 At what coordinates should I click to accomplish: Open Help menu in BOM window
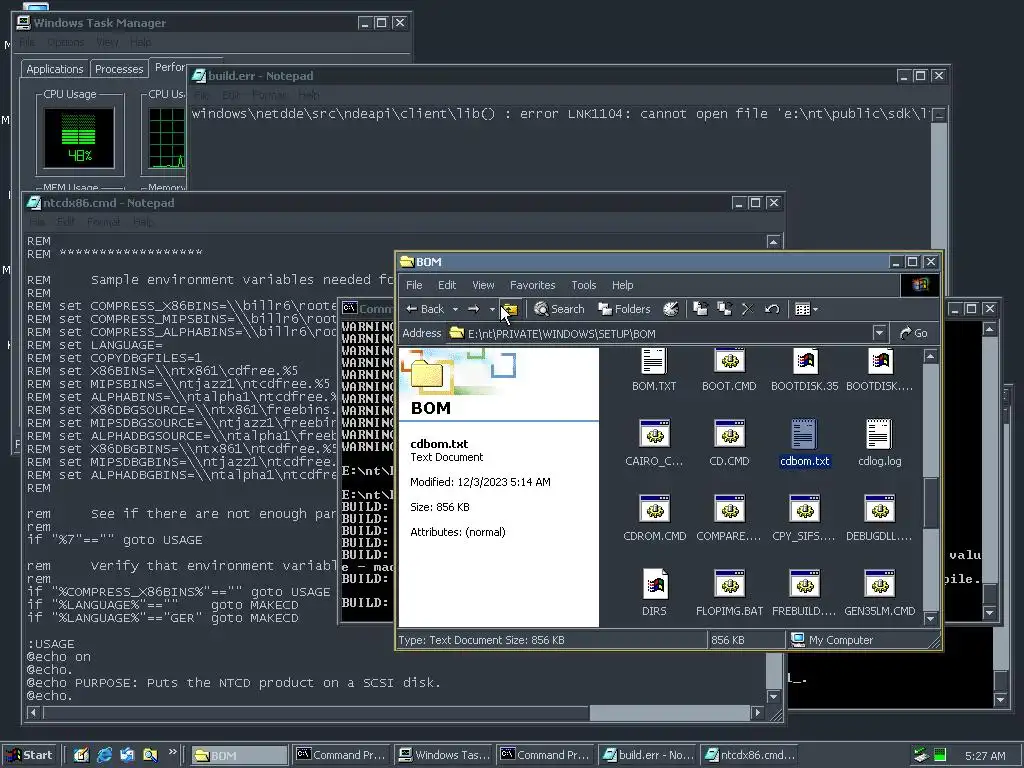[x=622, y=285]
